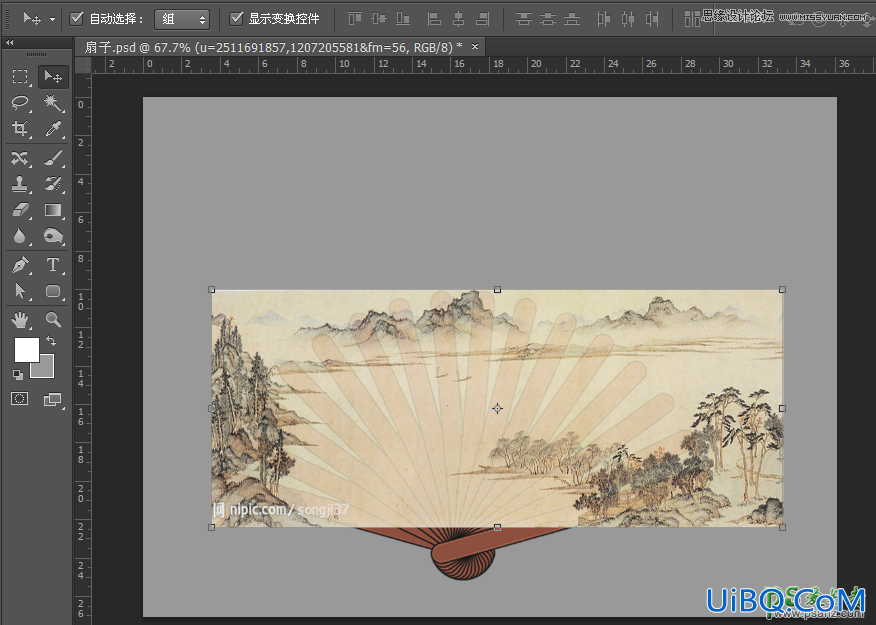Select the Lasso tool
Image resolution: width=876 pixels, height=625 pixels.
(20, 102)
